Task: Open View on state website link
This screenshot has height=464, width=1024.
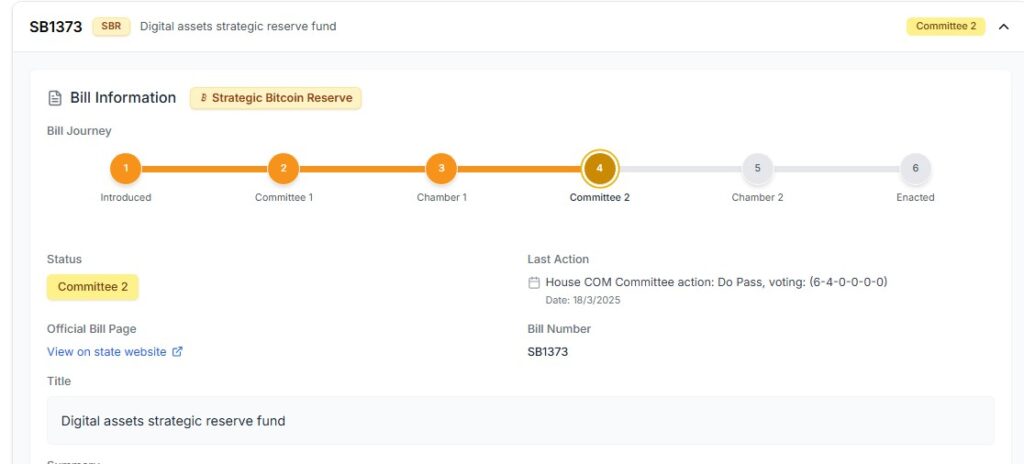Action: point(106,352)
